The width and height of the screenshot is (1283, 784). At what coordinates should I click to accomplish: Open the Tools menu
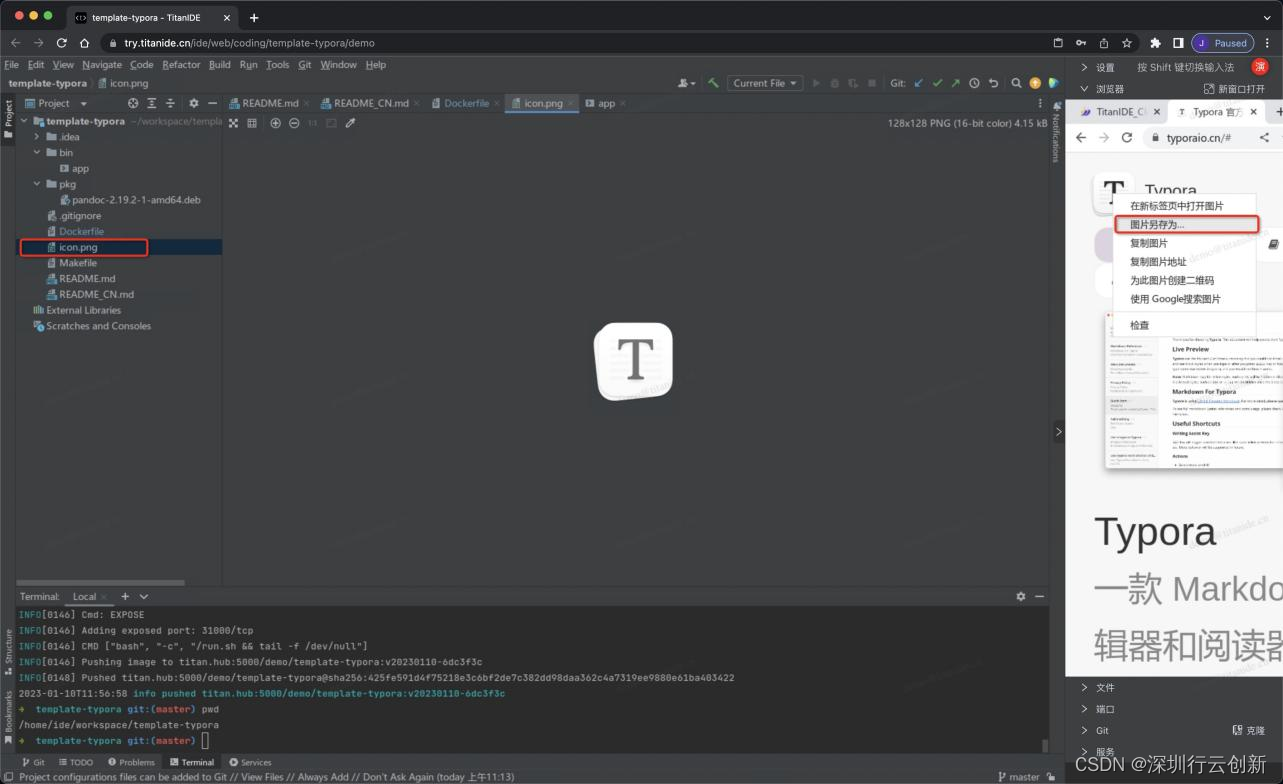pos(277,65)
